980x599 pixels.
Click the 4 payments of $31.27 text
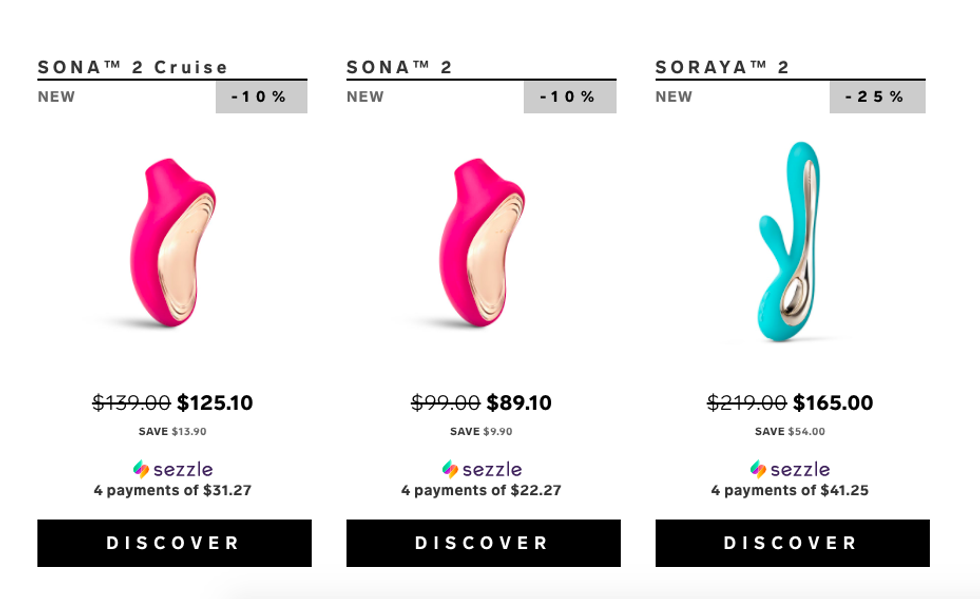(172, 490)
